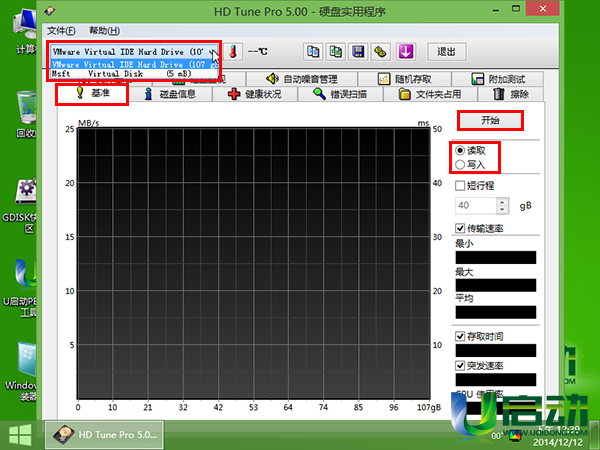Screen dimensions: 600x450
Task: Click the copy info to clipboard icon
Action: 313,52
